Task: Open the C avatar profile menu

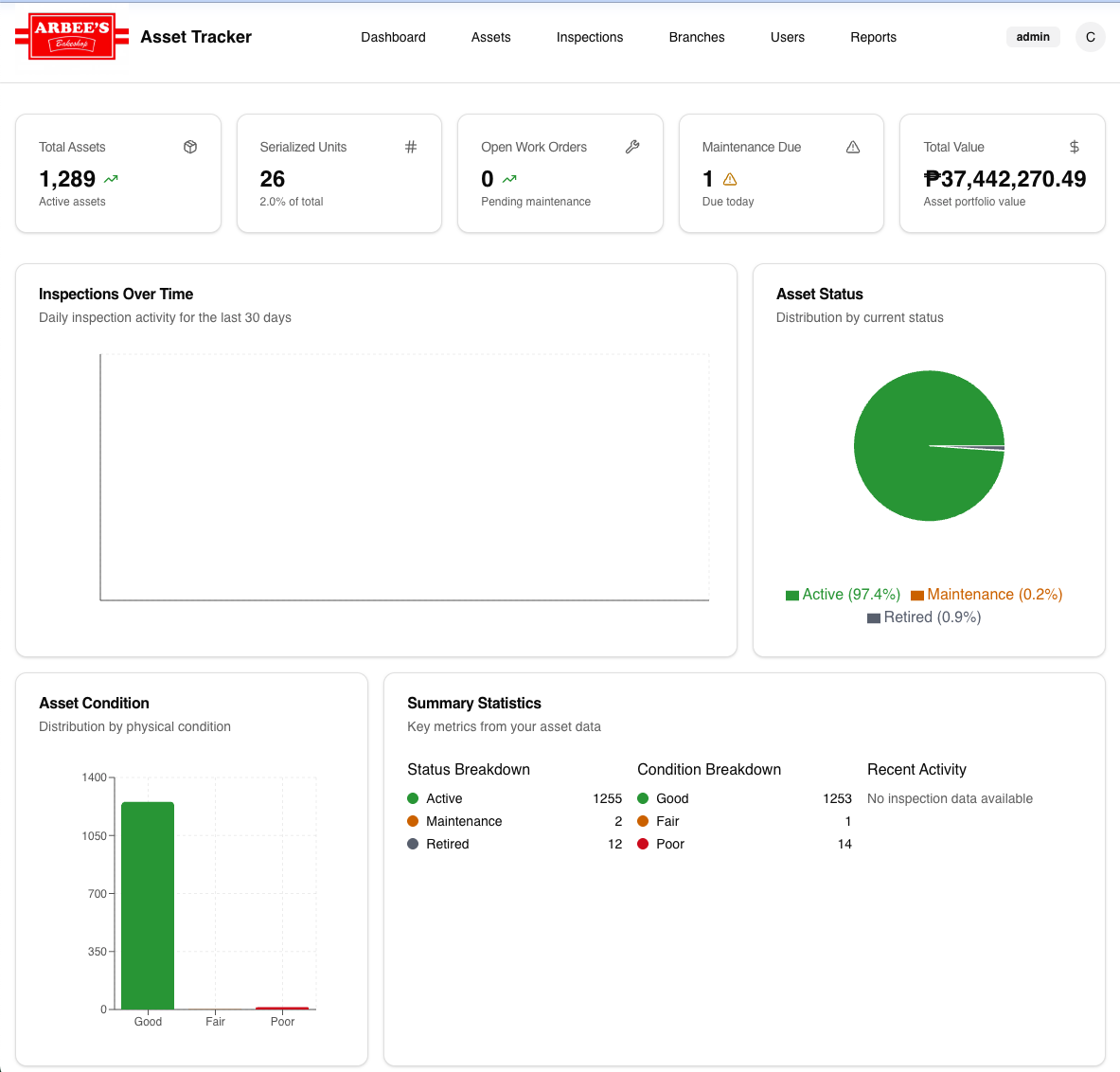Action: click(x=1090, y=37)
